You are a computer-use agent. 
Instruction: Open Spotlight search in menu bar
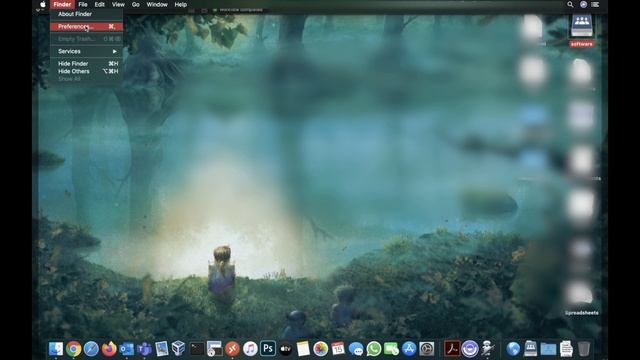[570, 4]
